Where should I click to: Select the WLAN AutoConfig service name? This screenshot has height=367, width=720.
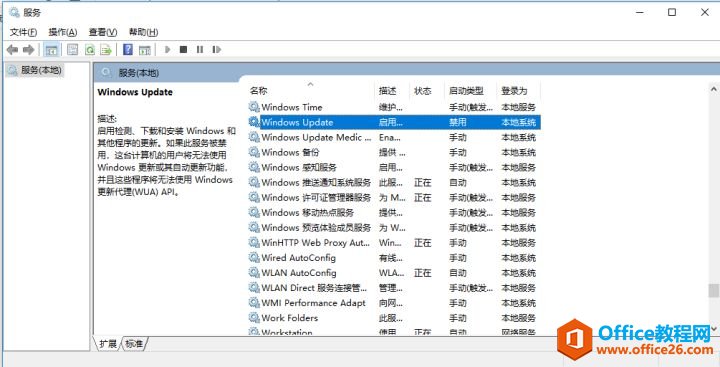298,273
